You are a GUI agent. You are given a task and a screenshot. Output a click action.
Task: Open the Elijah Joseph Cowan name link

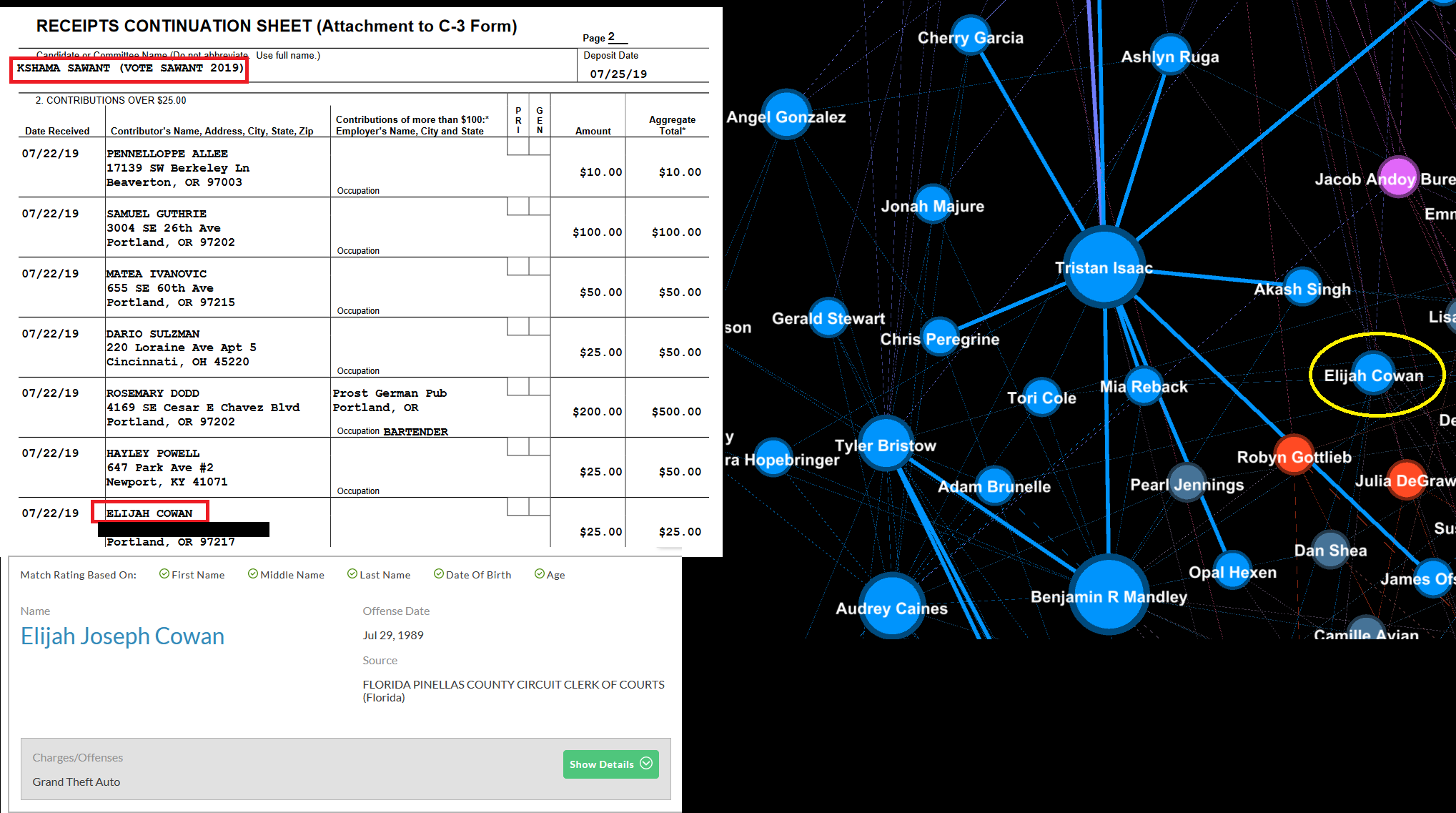[122, 636]
